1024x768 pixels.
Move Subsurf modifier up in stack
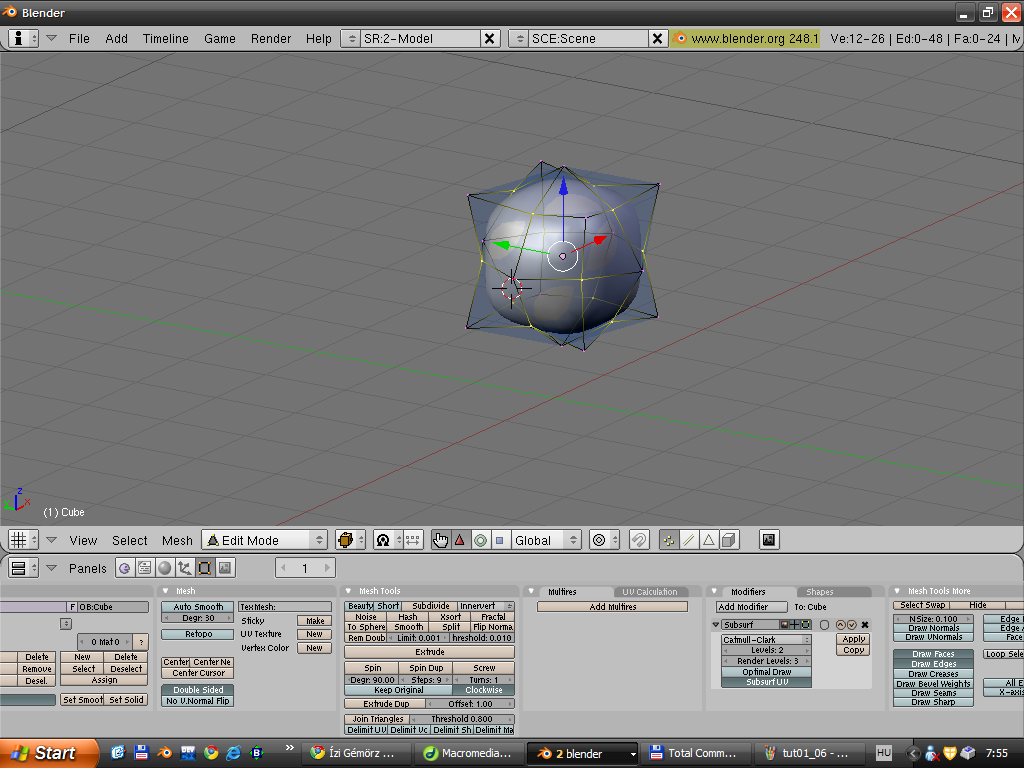point(840,625)
